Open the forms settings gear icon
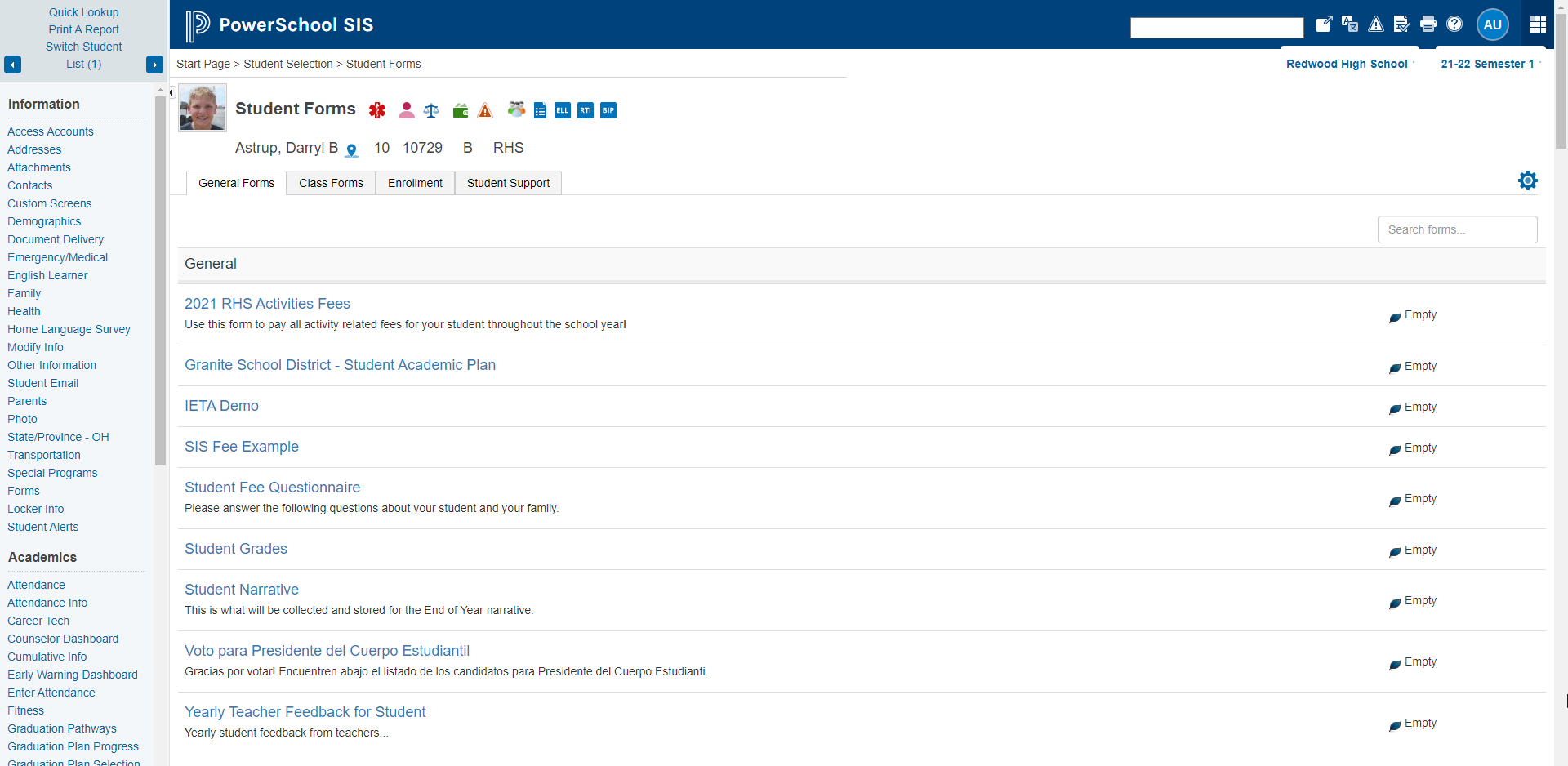Image resolution: width=1568 pixels, height=766 pixels. click(1528, 180)
